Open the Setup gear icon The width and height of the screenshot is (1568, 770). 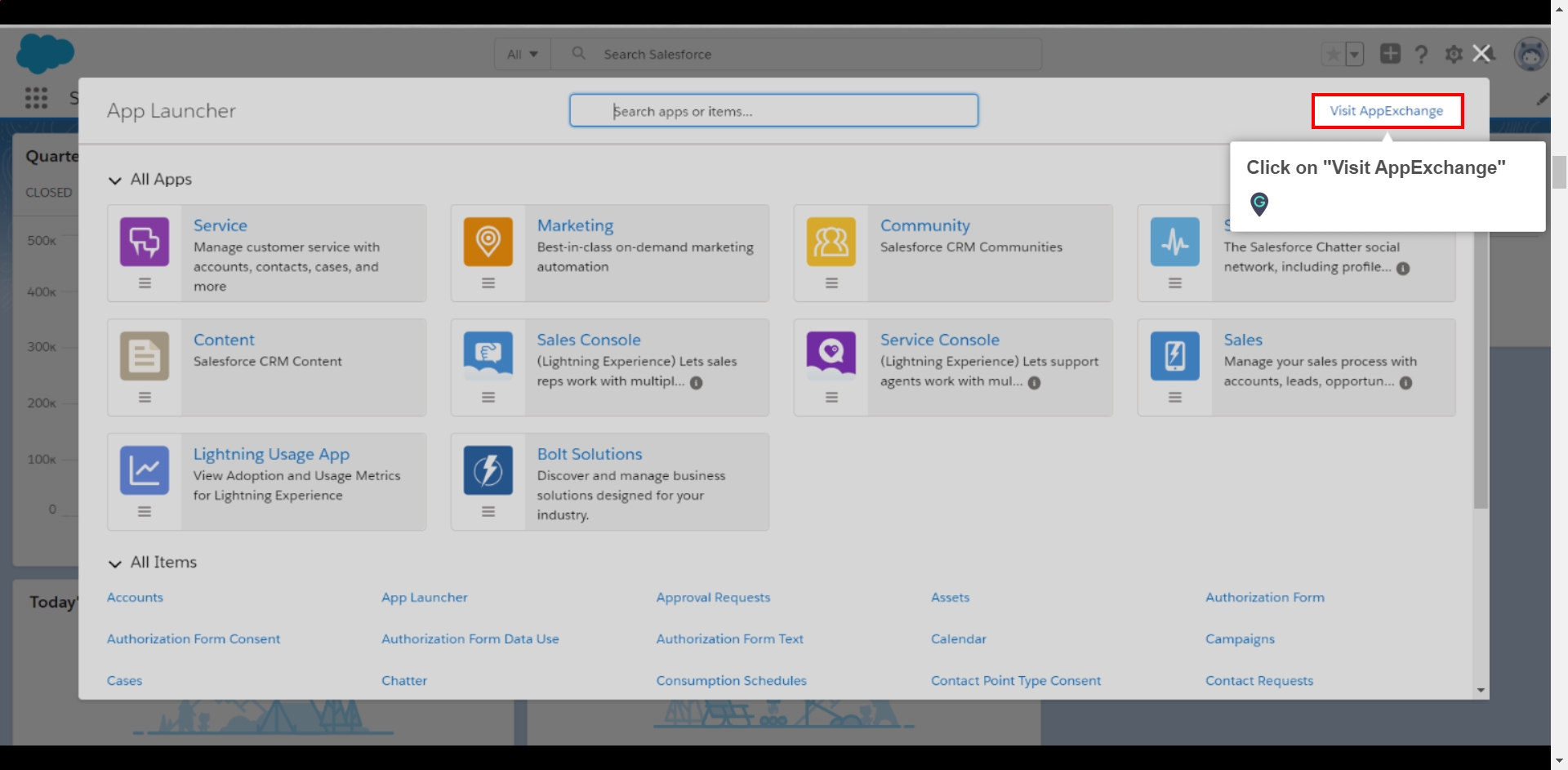click(x=1454, y=55)
